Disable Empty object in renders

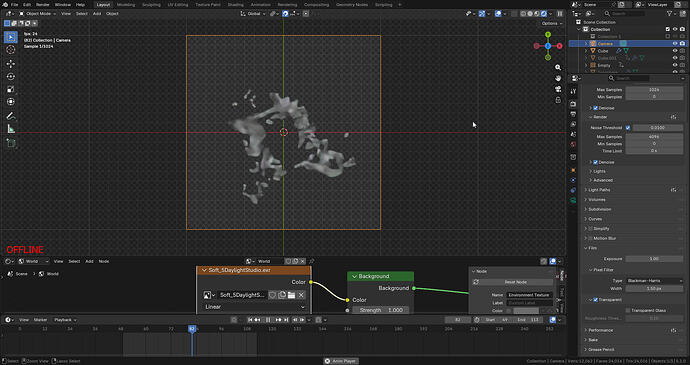tap(683, 65)
